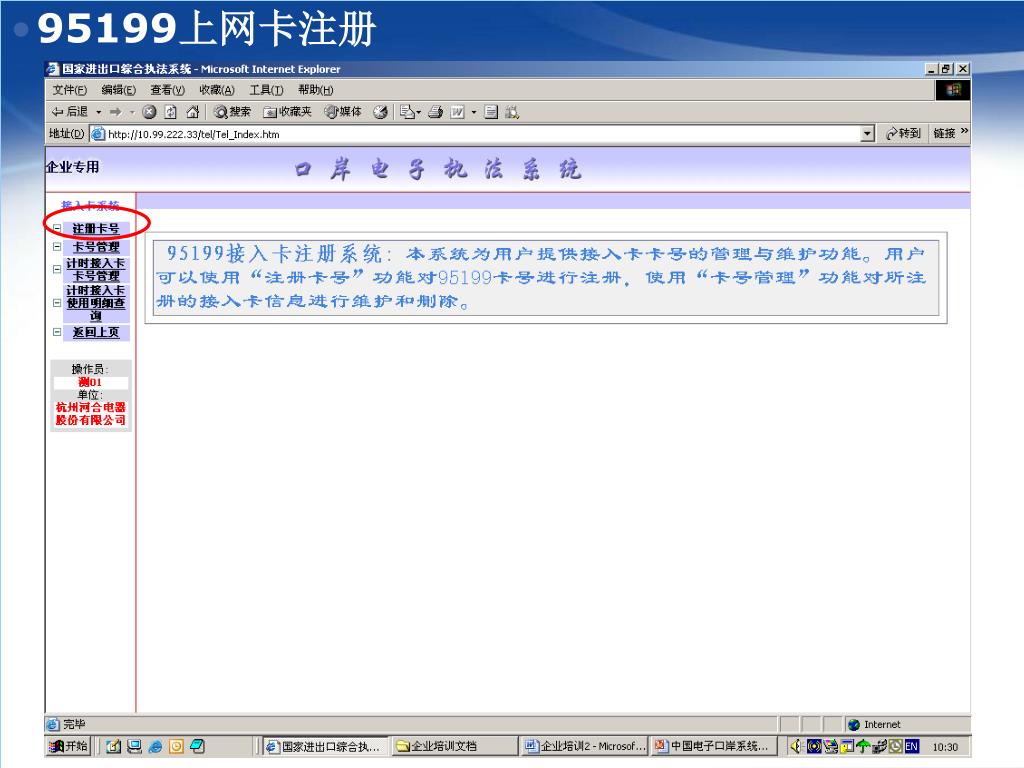The width and height of the screenshot is (1024, 768).
Task: Click the last quick launch icon
Action: tap(197, 746)
